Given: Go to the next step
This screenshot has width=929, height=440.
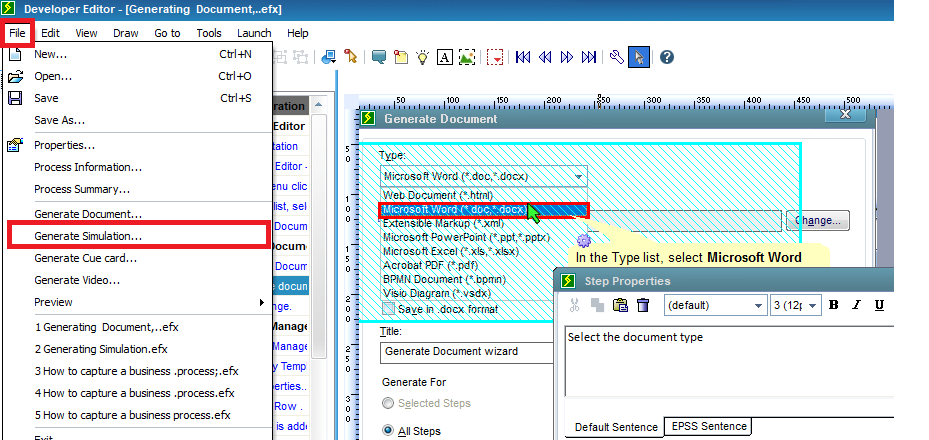Looking at the screenshot, I should coord(567,57).
